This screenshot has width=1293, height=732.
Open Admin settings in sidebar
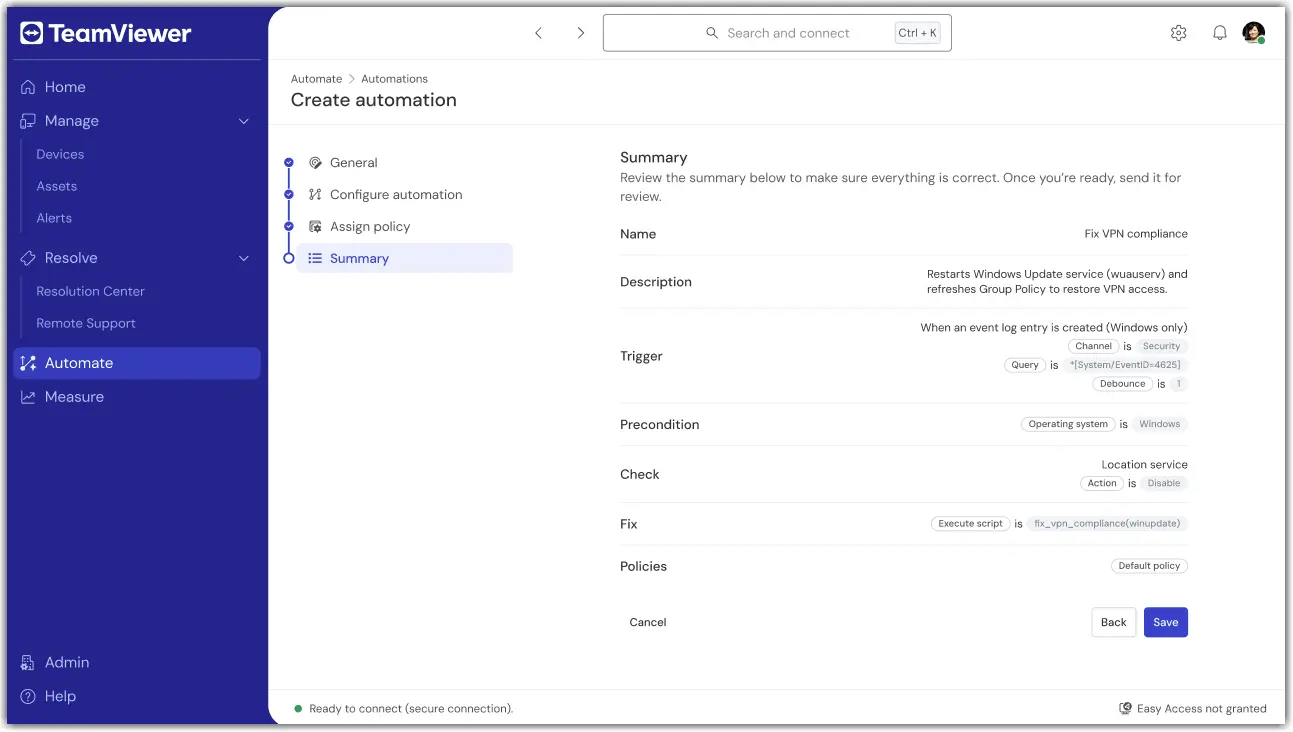point(55,662)
